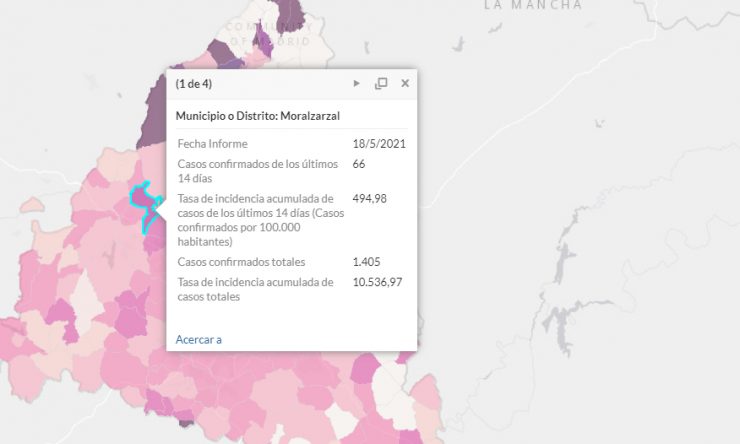Click the 'LA MANCHA' map label
This screenshot has width=740, height=444.
tap(533, 5)
